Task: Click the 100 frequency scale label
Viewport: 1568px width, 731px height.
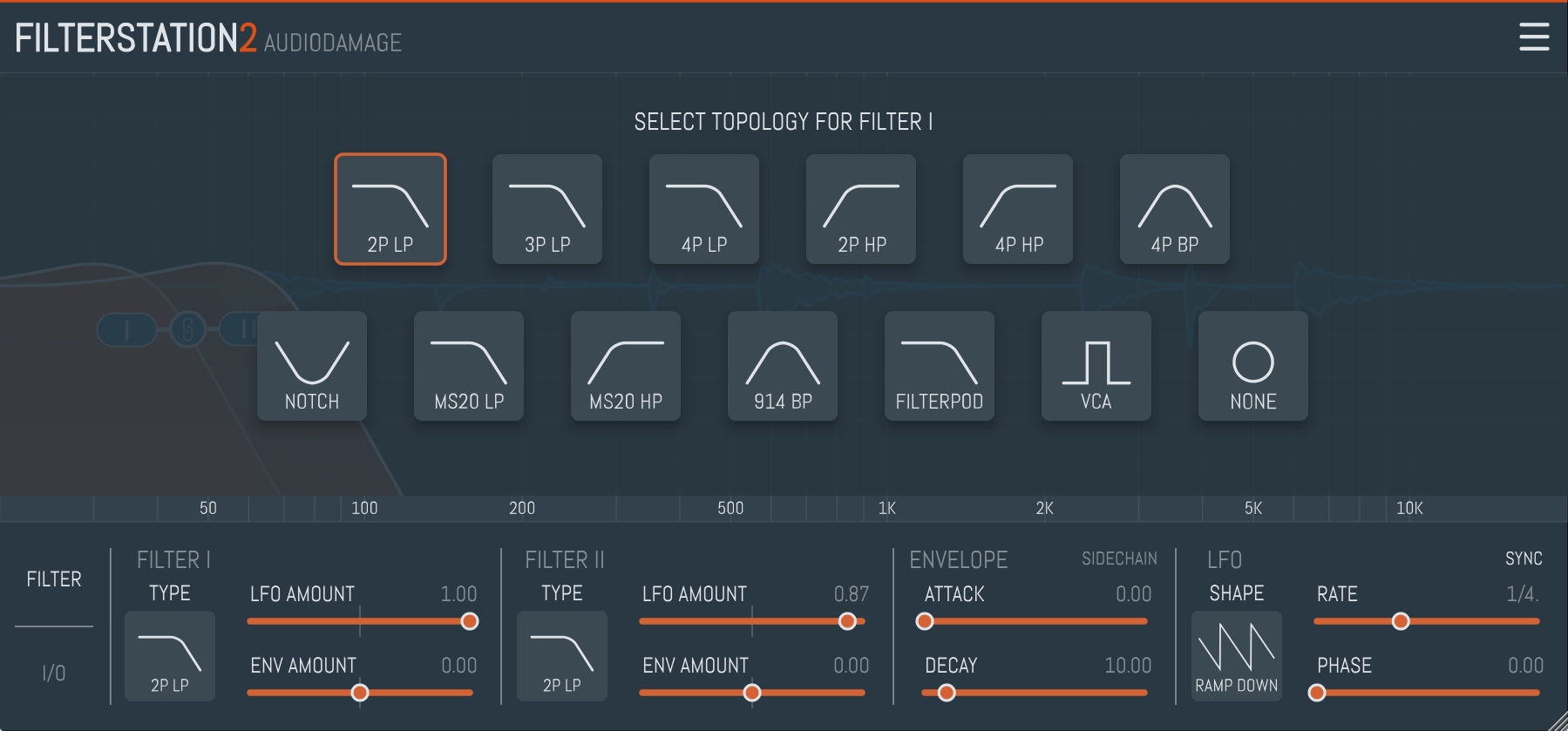Action: pyautogui.click(x=364, y=508)
